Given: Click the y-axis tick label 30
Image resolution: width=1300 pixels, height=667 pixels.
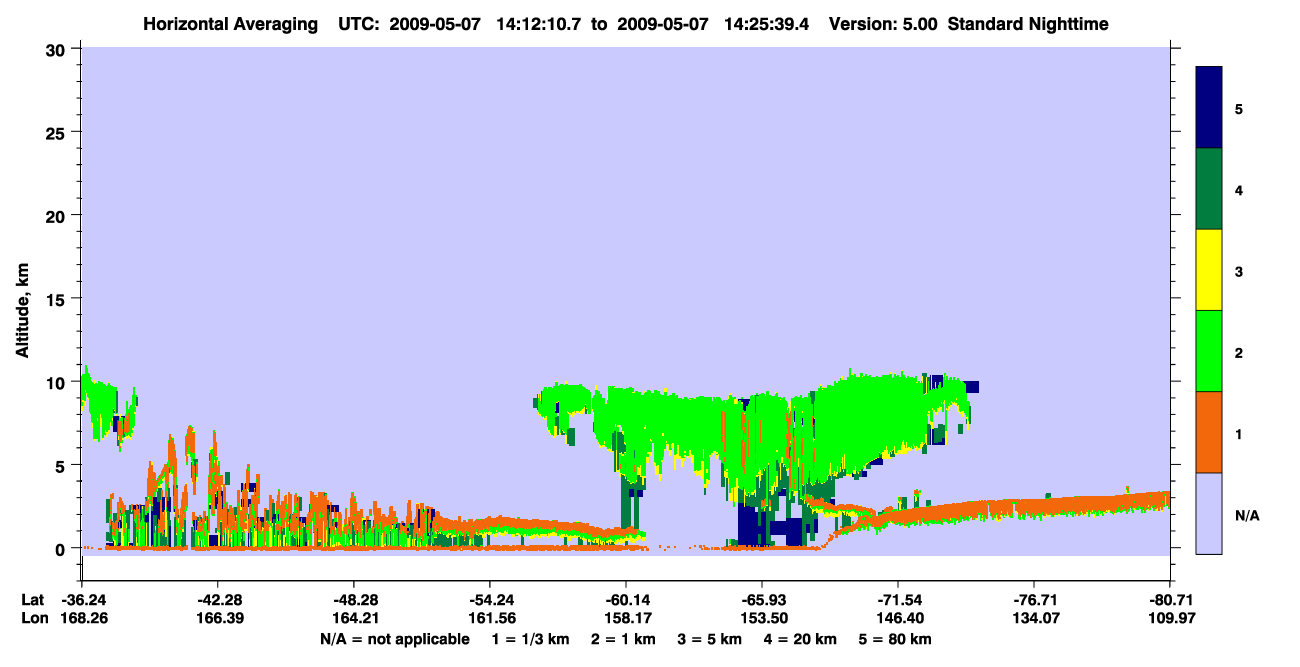Looking at the screenshot, I should click(58, 49).
